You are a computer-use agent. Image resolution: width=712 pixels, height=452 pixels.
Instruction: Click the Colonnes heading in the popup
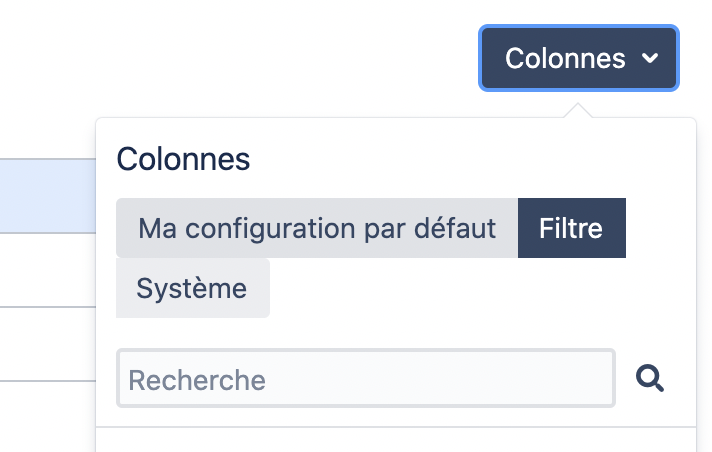[x=183, y=159]
